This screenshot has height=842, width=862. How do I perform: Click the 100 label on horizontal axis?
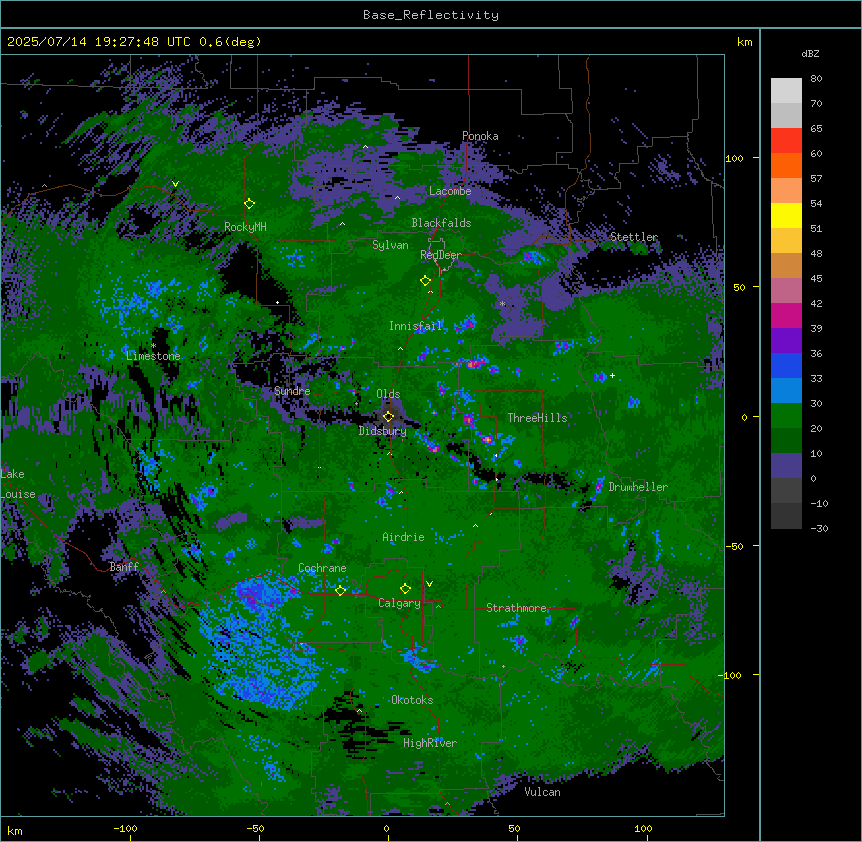tap(643, 828)
